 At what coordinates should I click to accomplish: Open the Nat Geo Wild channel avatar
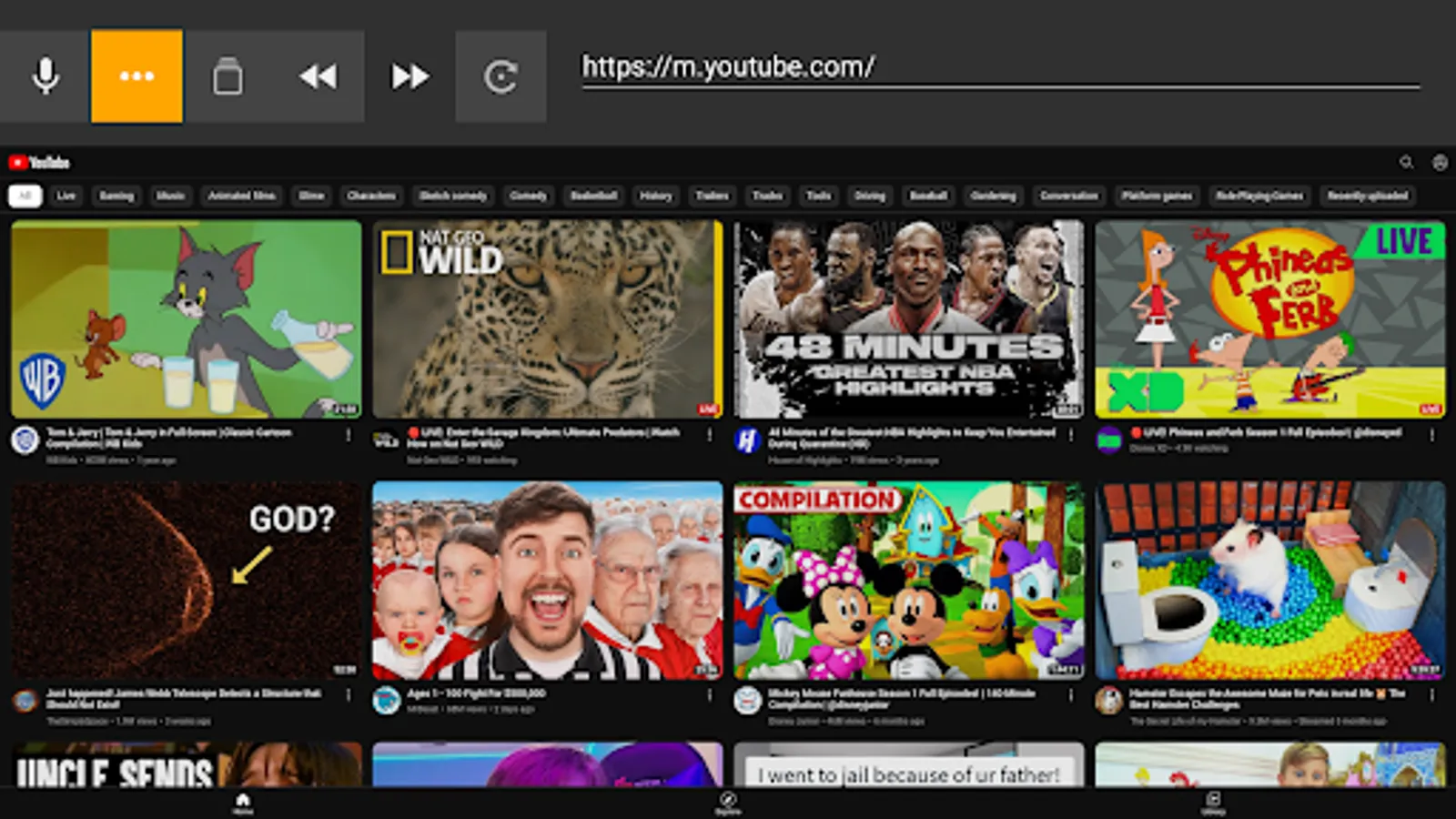point(387,440)
